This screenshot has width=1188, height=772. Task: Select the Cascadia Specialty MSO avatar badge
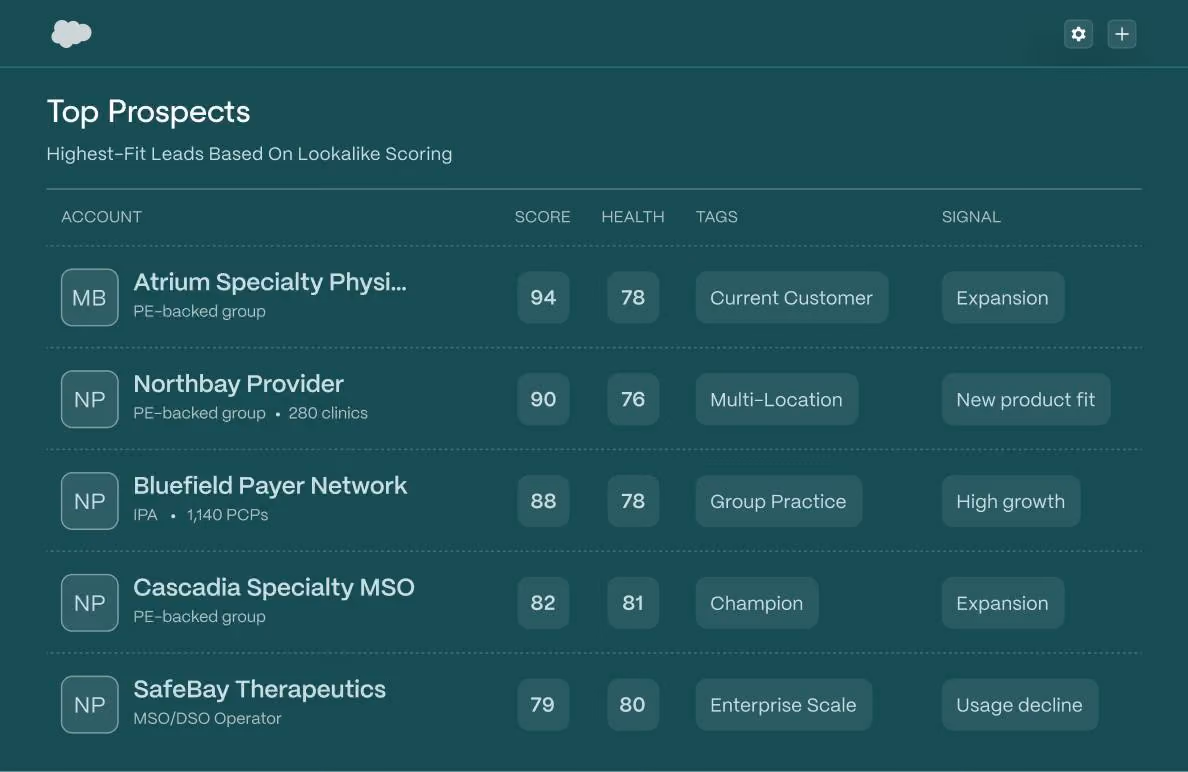coord(89,603)
